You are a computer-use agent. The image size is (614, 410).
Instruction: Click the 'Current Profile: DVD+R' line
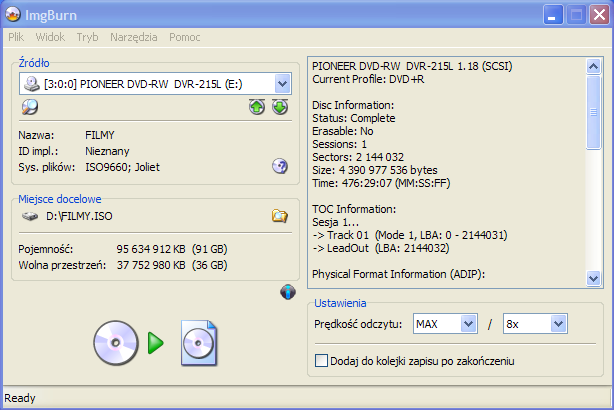point(368,79)
